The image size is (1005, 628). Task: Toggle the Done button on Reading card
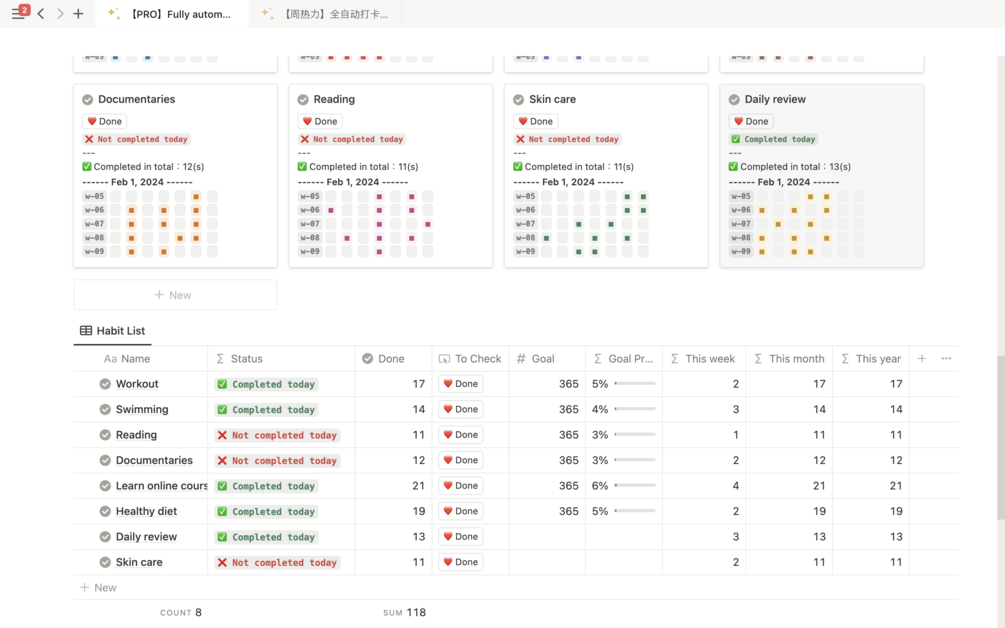[320, 121]
